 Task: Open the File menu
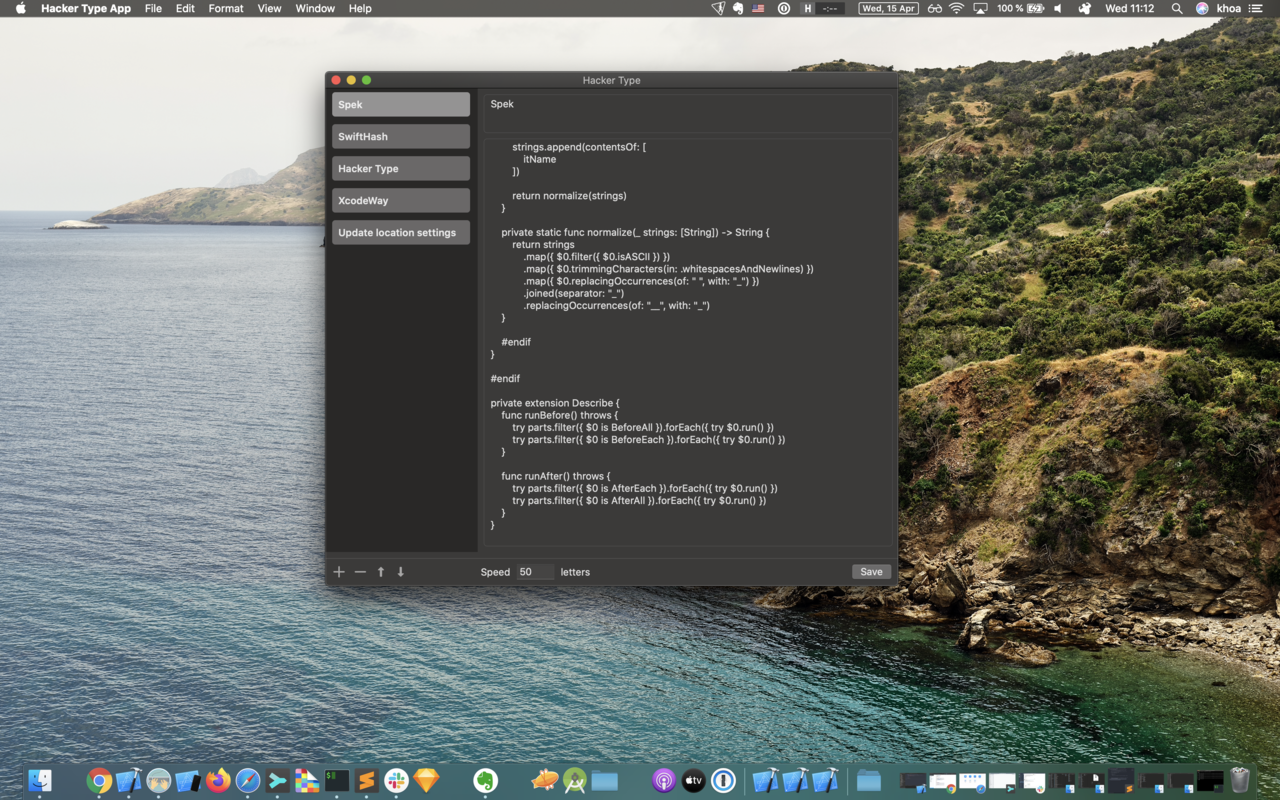pyautogui.click(x=153, y=8)
